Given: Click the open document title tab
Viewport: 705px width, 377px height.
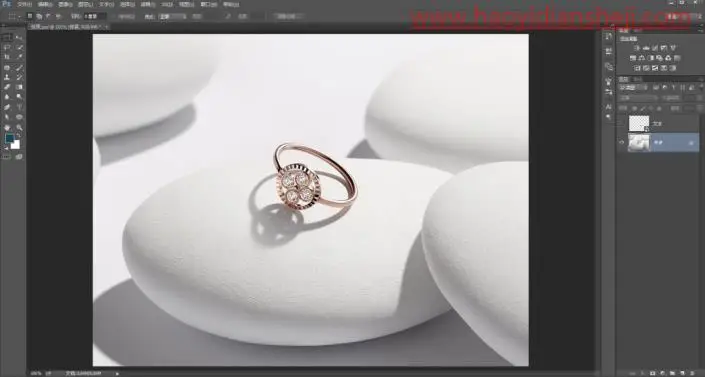Looking at the screenshot, I should coord(67,27).
